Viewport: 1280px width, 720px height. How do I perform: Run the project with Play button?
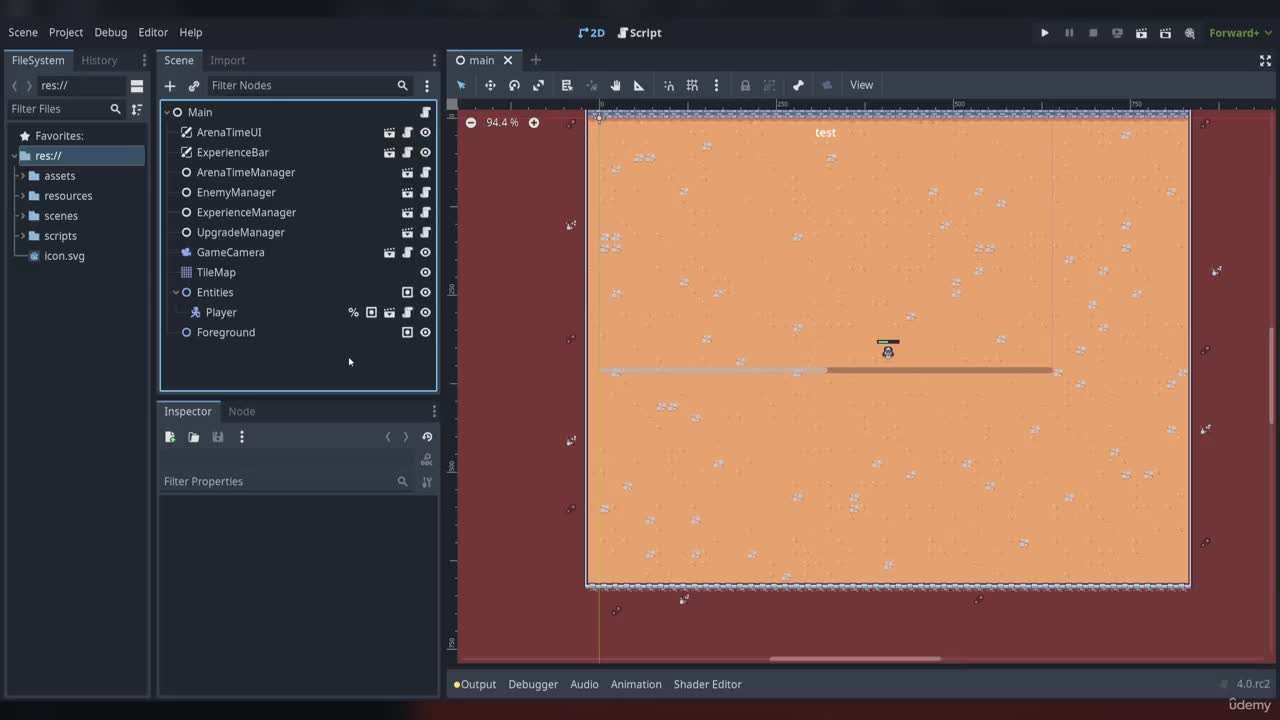(x=1044, y=33)
